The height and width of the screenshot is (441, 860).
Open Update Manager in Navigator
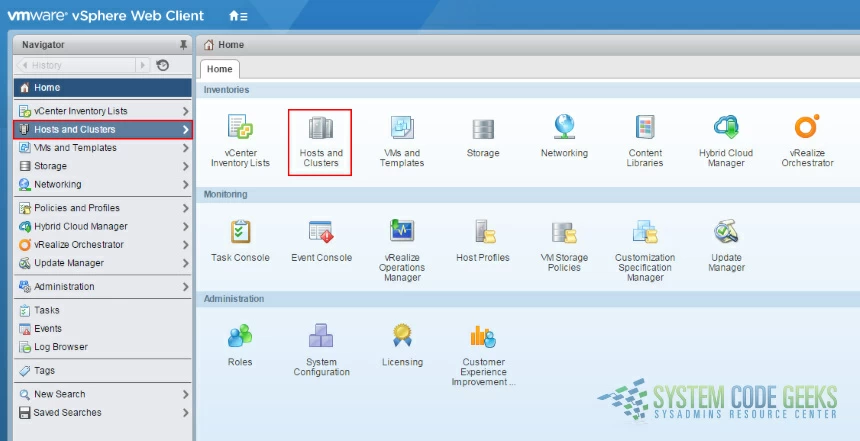click(x=103, y=263)
